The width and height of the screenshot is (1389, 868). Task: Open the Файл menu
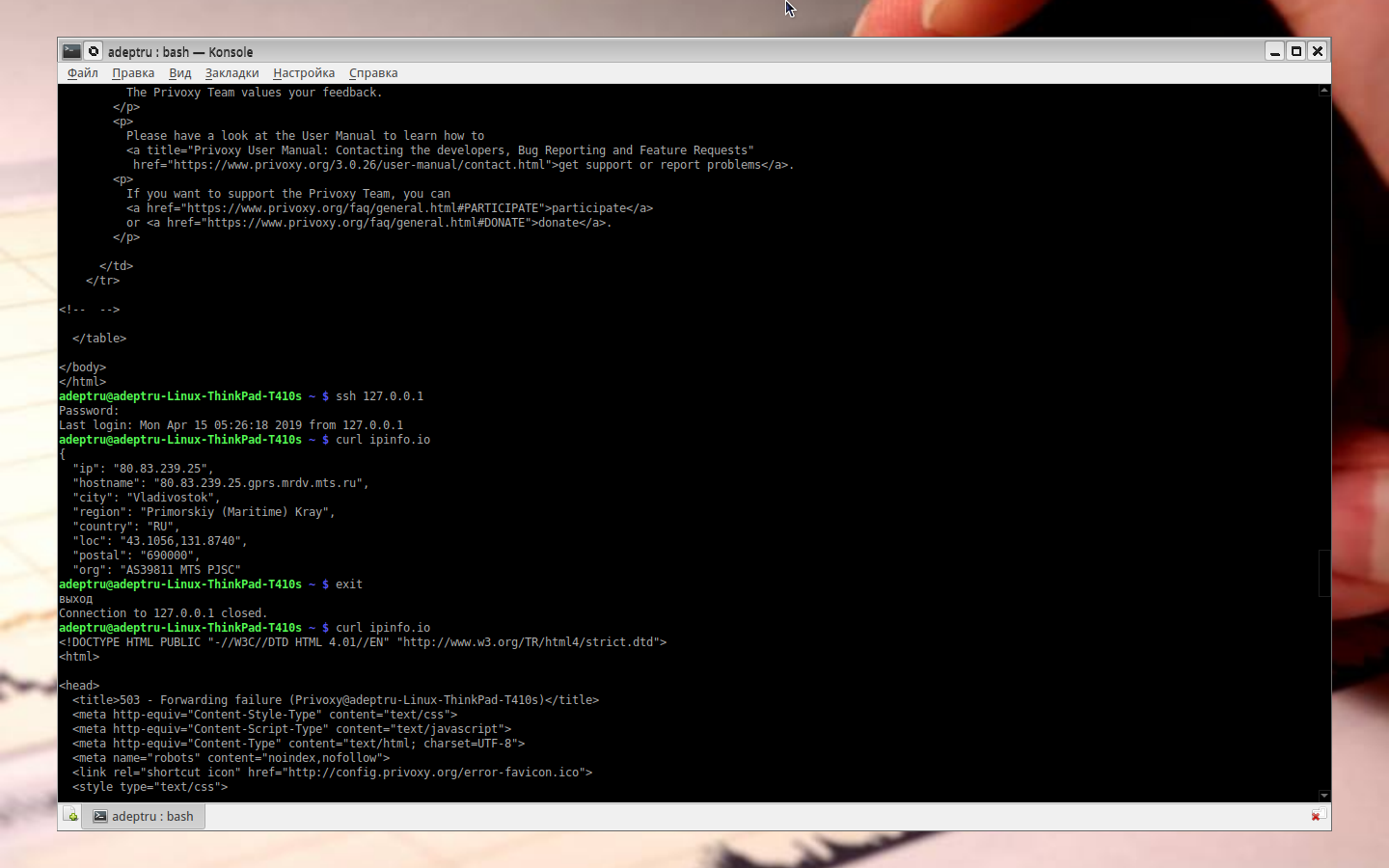tap(83, 73)
